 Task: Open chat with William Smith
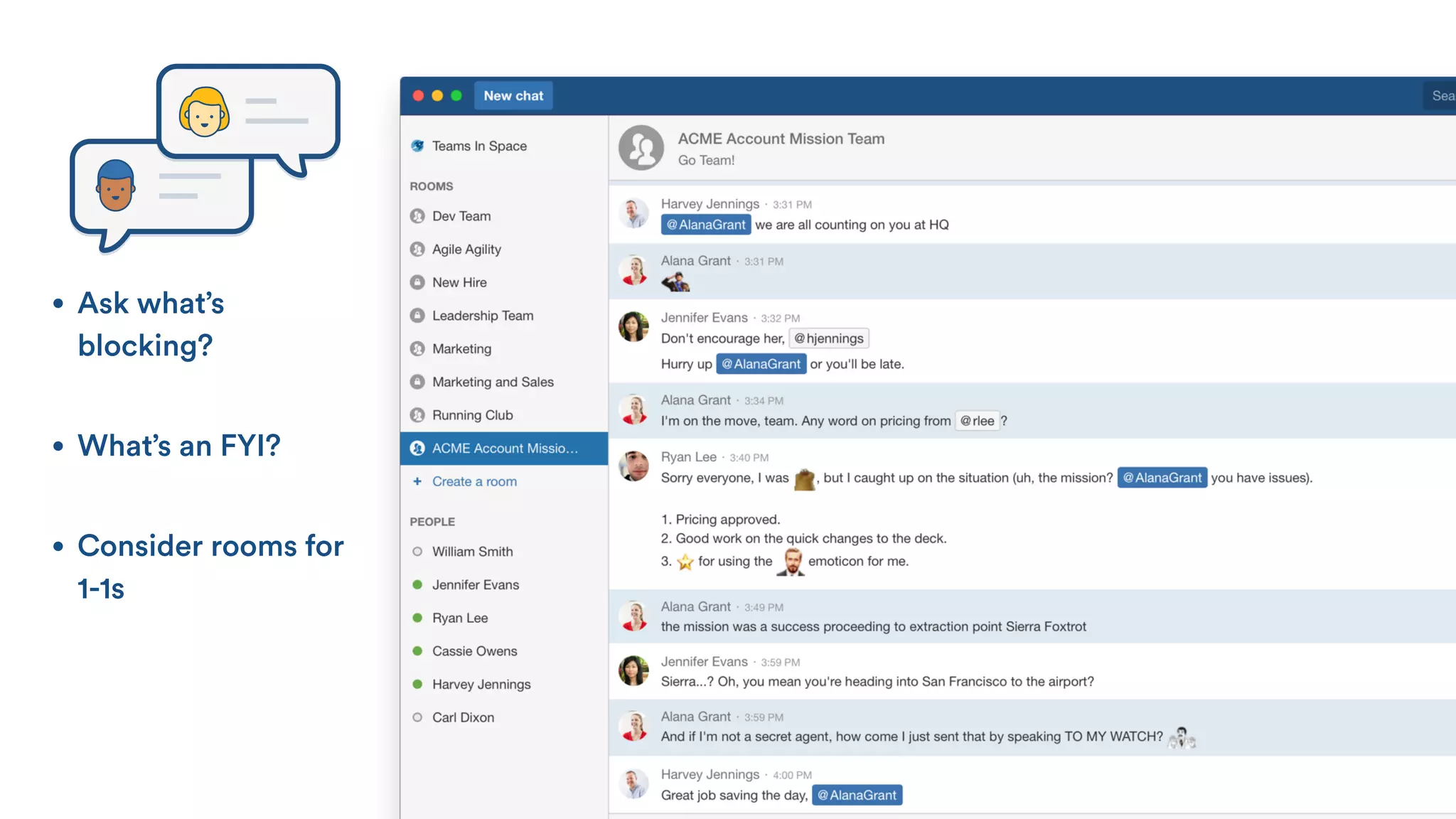472,552
